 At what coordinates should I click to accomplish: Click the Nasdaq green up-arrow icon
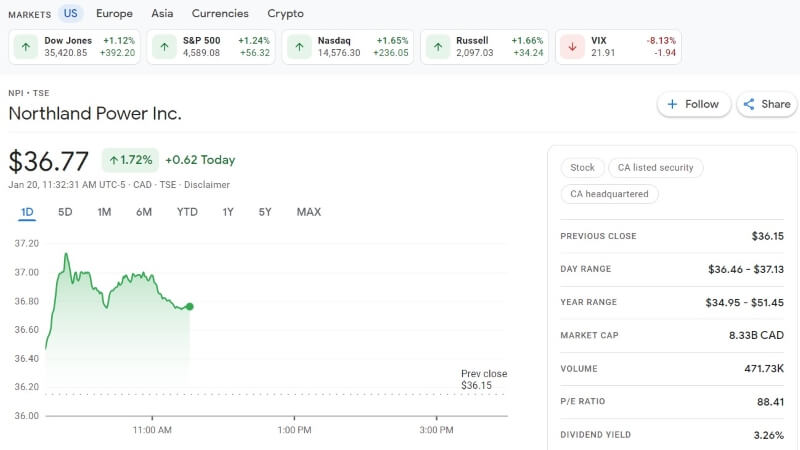[x=299, y=47]
